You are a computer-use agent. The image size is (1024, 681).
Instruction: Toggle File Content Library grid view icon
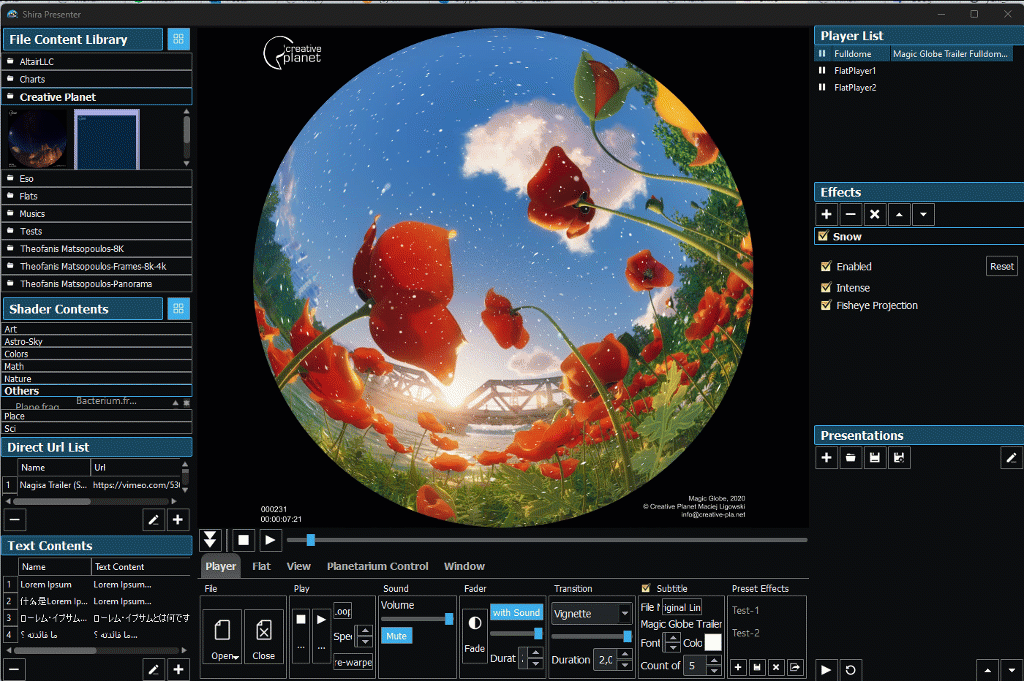pos(178,39)
